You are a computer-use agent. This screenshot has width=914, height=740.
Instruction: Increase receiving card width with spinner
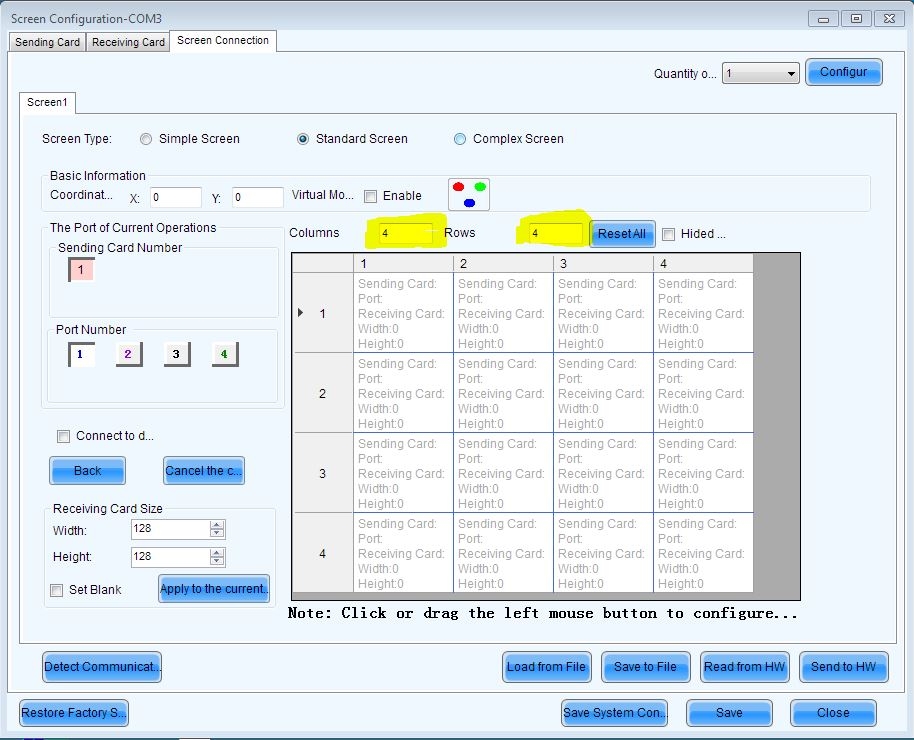(217, 525)
